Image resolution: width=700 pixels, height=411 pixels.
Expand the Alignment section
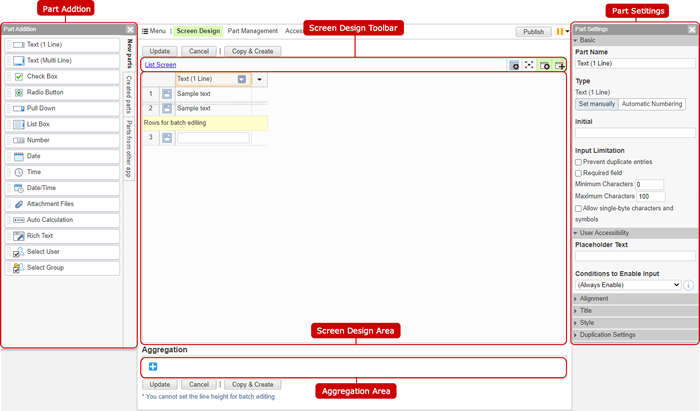[x=634, y=299]
